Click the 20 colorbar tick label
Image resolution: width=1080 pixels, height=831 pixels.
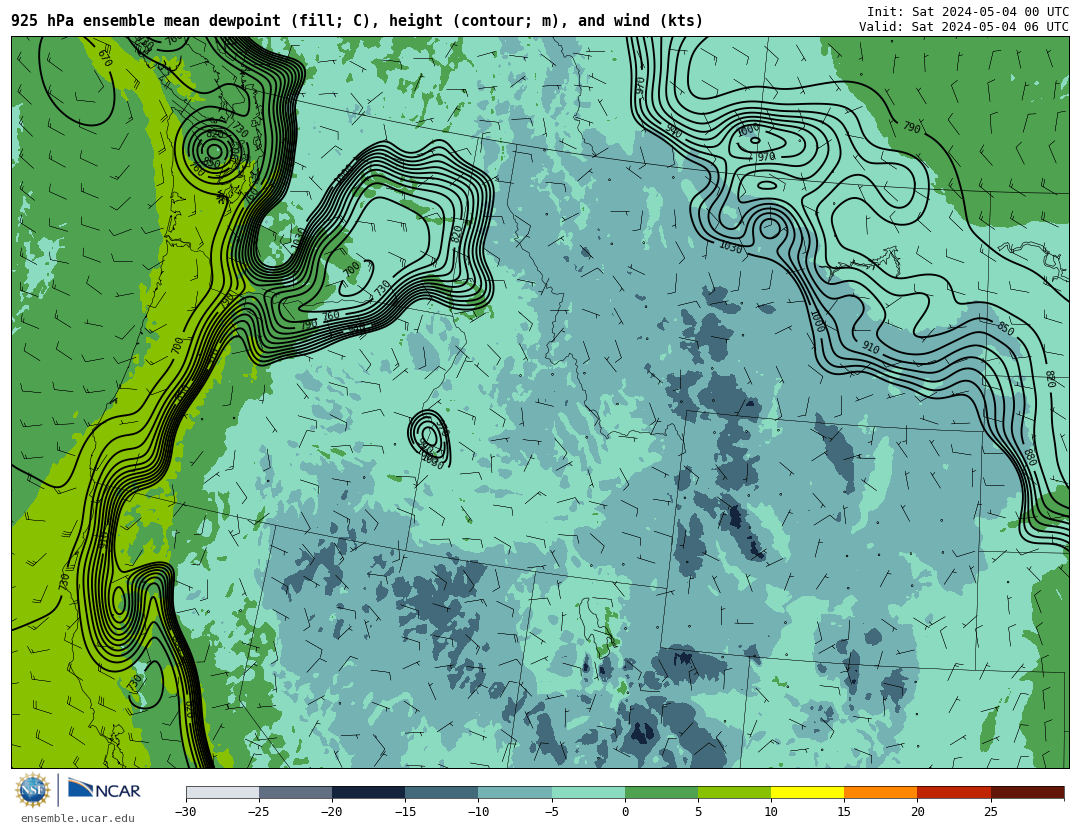(917, 812)
